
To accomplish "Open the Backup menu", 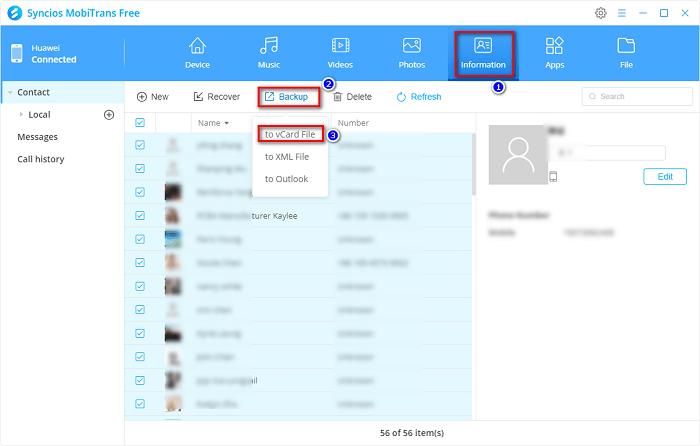I will 289,97.
